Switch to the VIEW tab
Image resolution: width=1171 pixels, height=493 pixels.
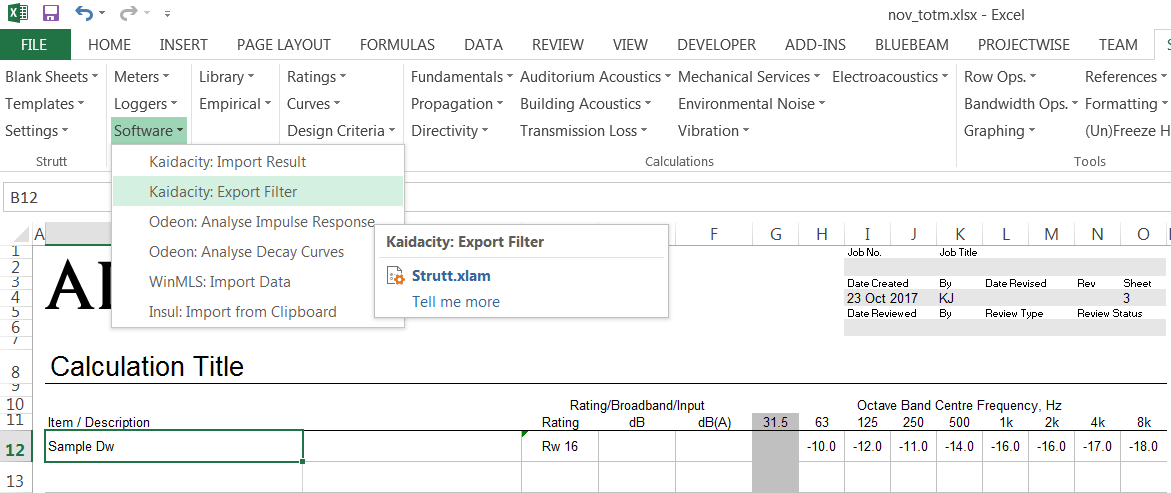[630, 45]
